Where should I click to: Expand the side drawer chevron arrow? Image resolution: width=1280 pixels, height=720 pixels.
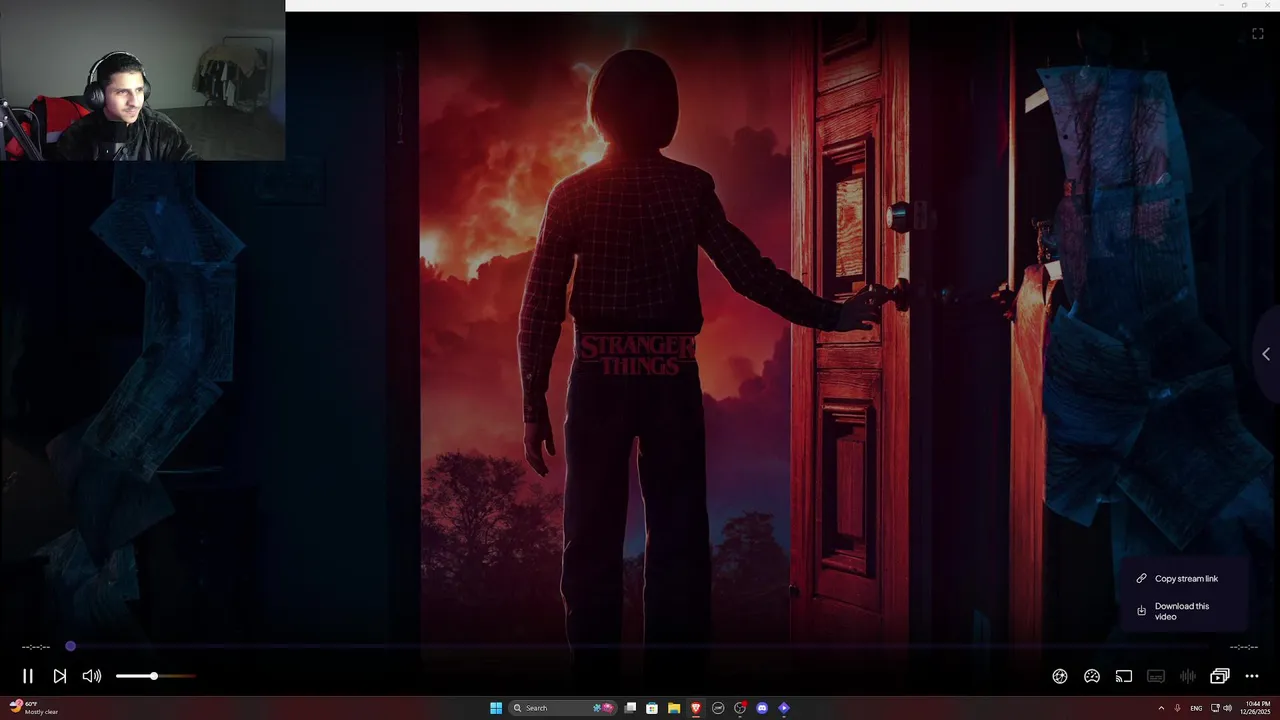coord(1266,354)
